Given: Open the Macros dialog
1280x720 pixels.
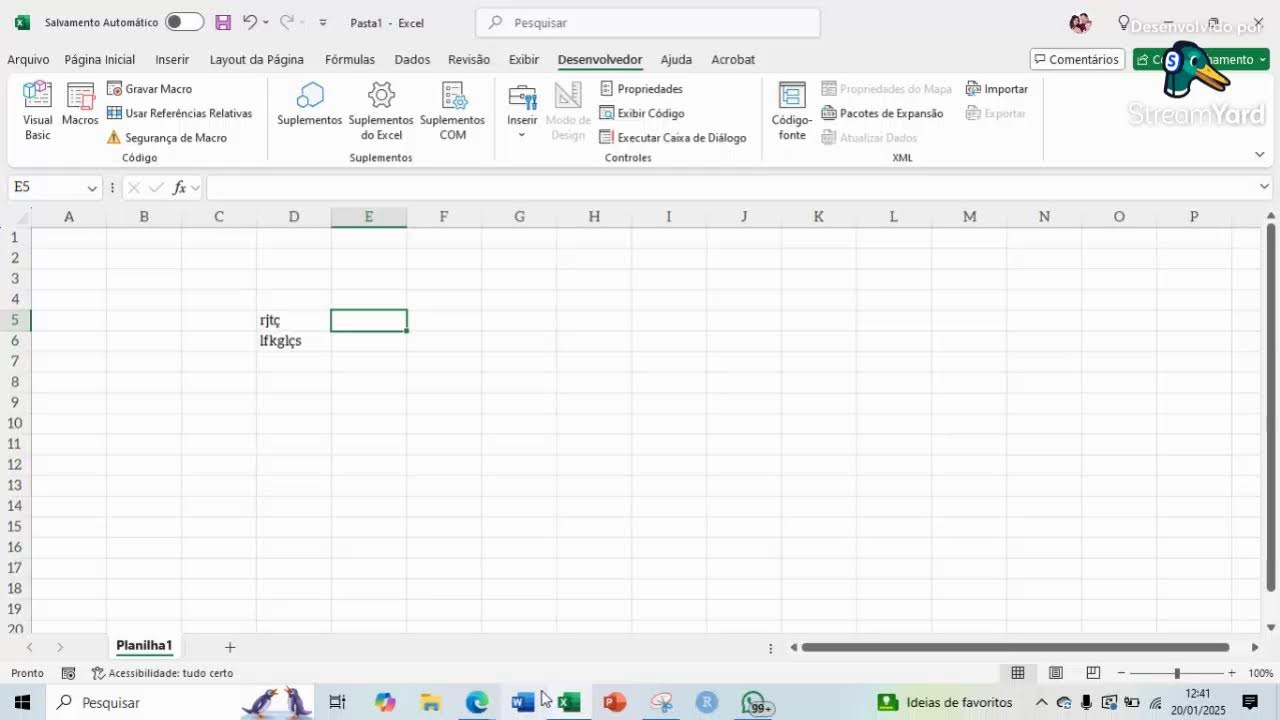Looking at the screenshot, I should (x=80, y=105).
